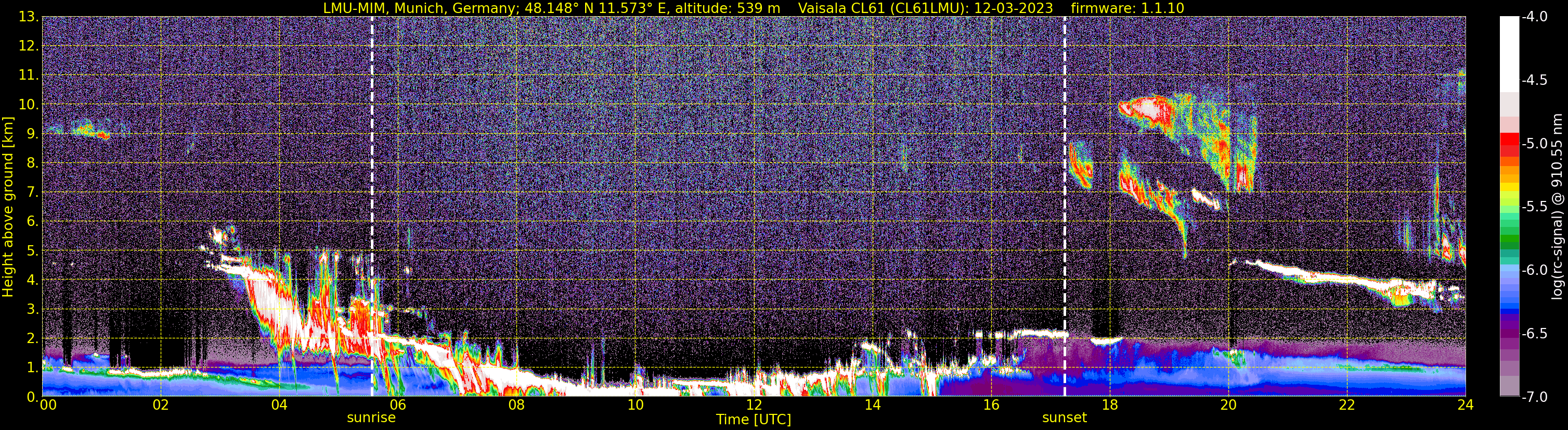Viewport: 1568px width, 430px height.
Task: Click the height axis tick label 5
Action: coord(33,250)
